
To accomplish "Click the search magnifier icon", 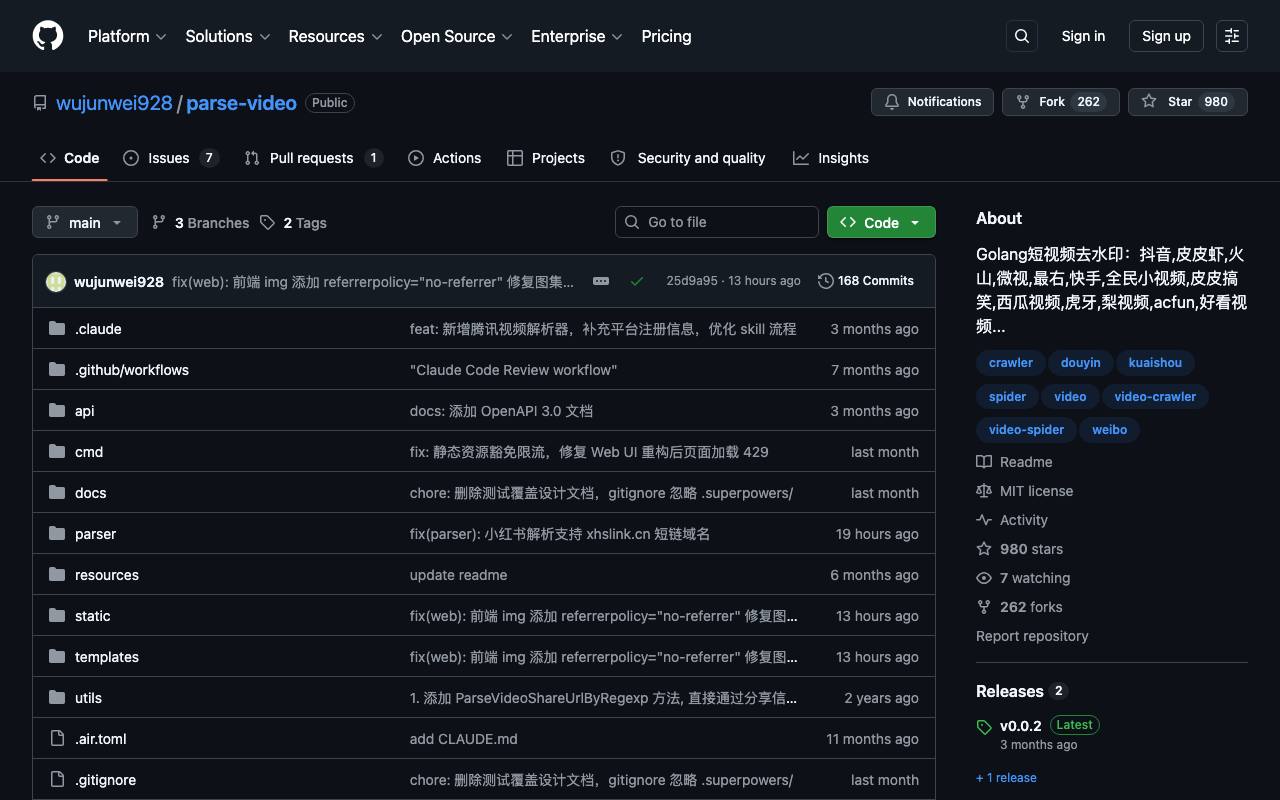I will [x=1022, y=36].
